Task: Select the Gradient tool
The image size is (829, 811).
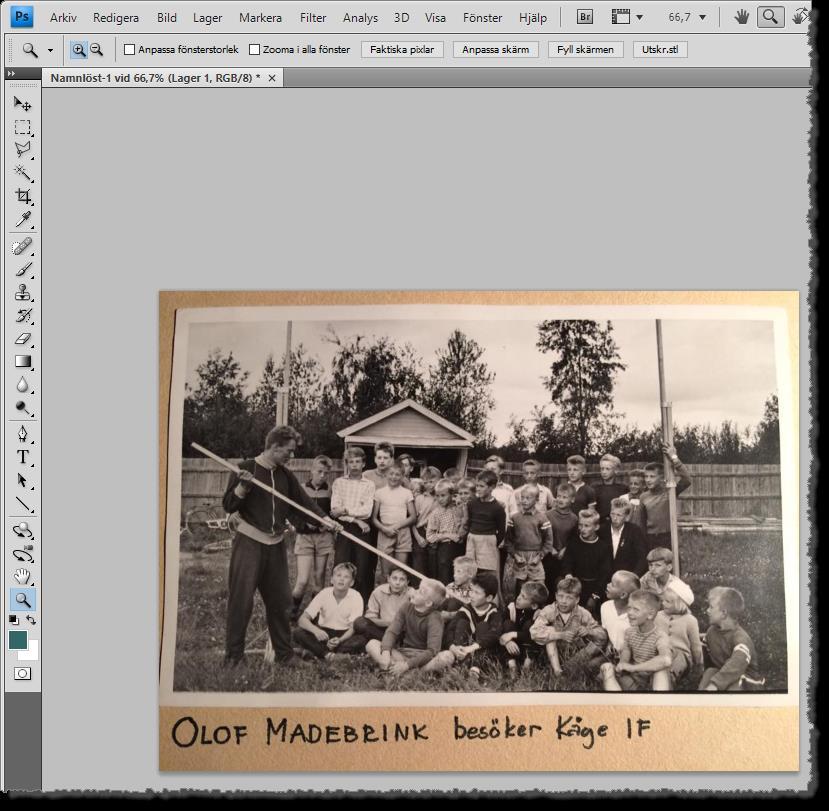Action: [22, 362]
